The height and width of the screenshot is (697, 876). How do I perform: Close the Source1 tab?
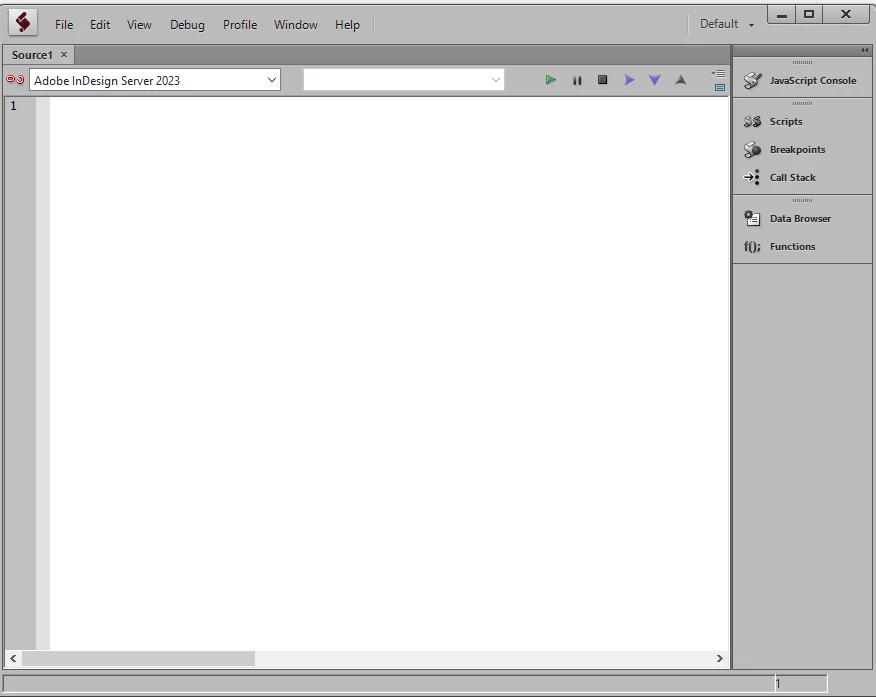[64, 54]
